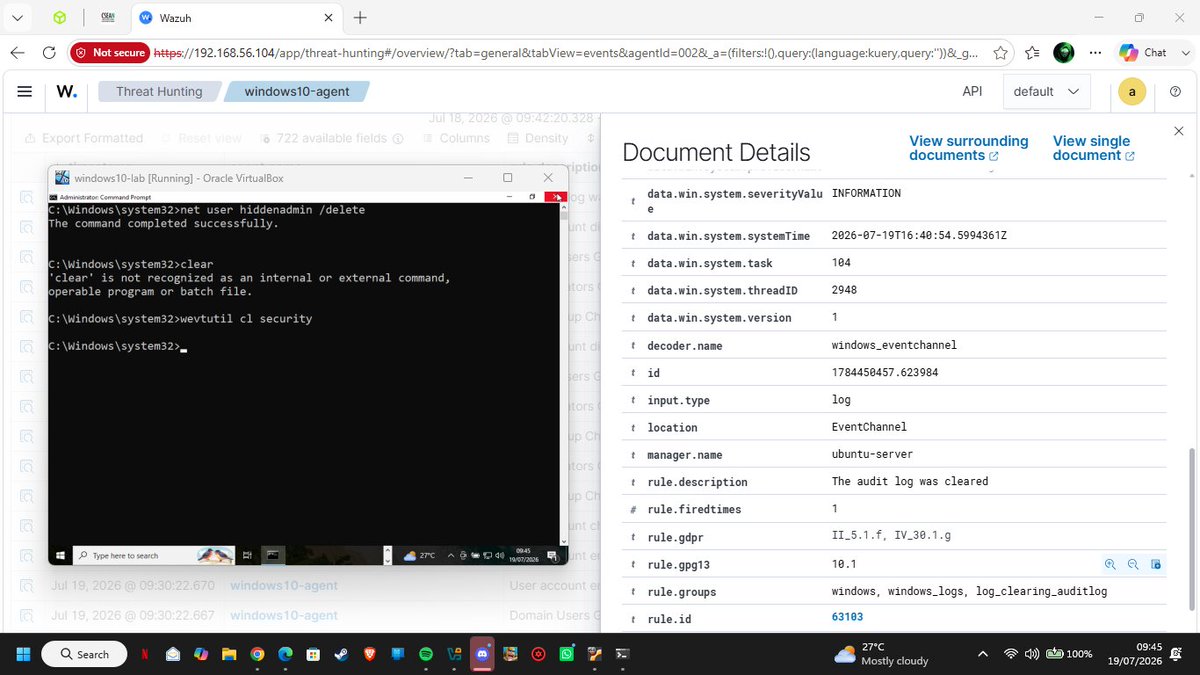Open Brave browser from the taskbar
Viewport: 1200px width, 675px height.
point(370,654)
